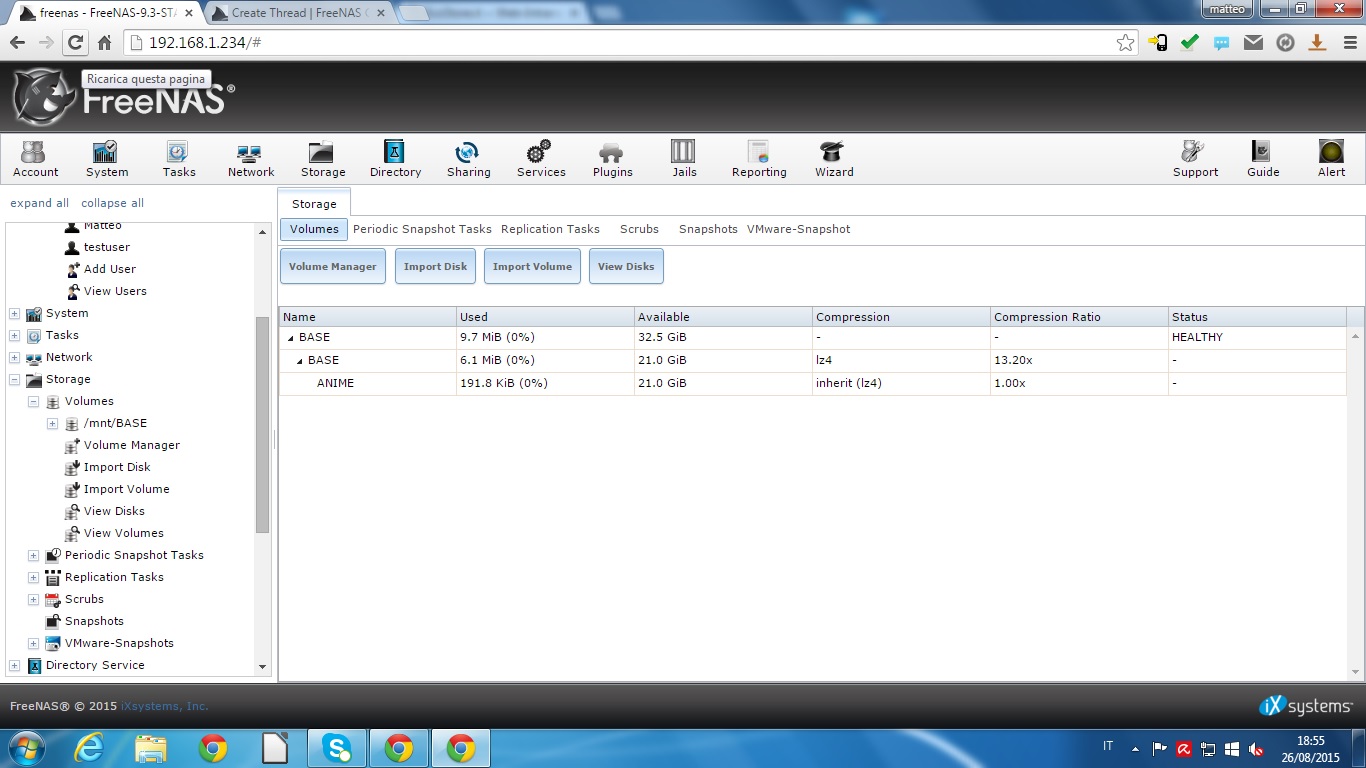Collapse the Volumes tree node
Image resolution: width=1366 pixels, height=768 pixels.
(x=33, y=402)
